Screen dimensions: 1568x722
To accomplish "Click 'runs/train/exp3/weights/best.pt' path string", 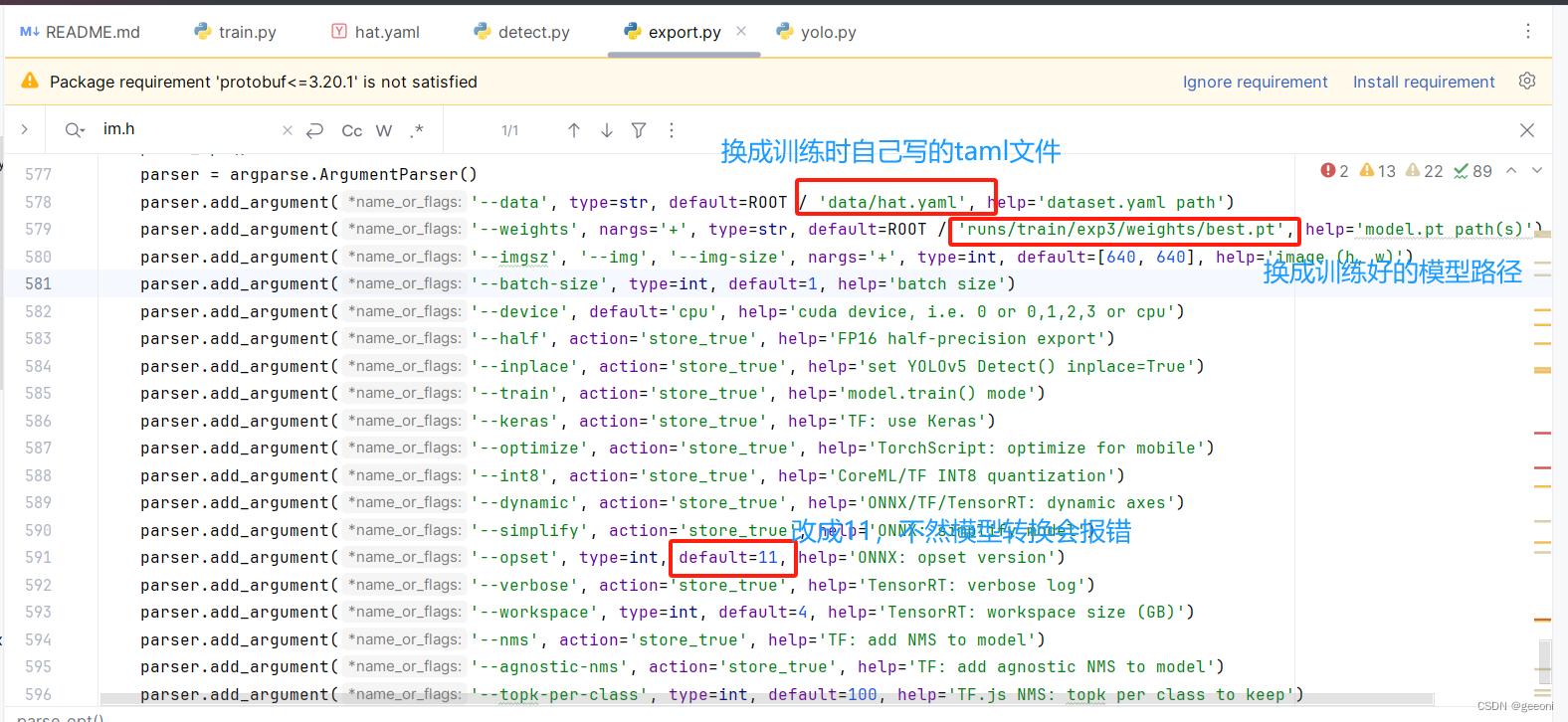I will pyautogui.click(x=1120, y=229).
